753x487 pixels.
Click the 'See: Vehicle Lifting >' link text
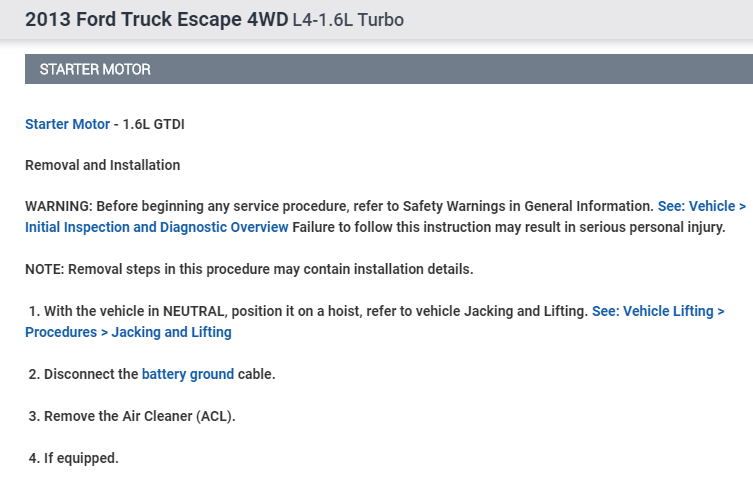tap(658, 312)
